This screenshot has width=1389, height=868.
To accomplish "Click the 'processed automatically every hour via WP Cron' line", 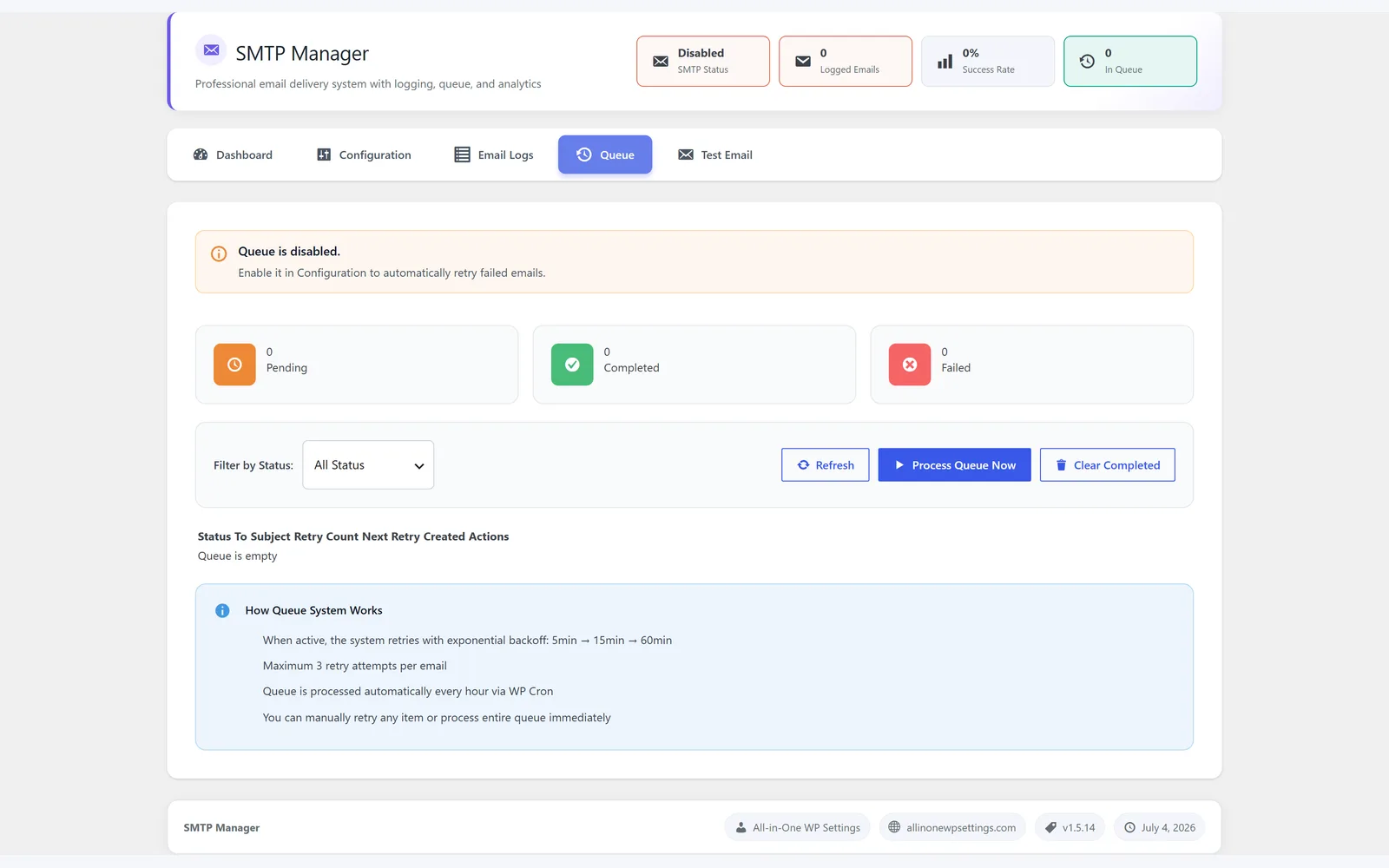I will tap(408, 692).
